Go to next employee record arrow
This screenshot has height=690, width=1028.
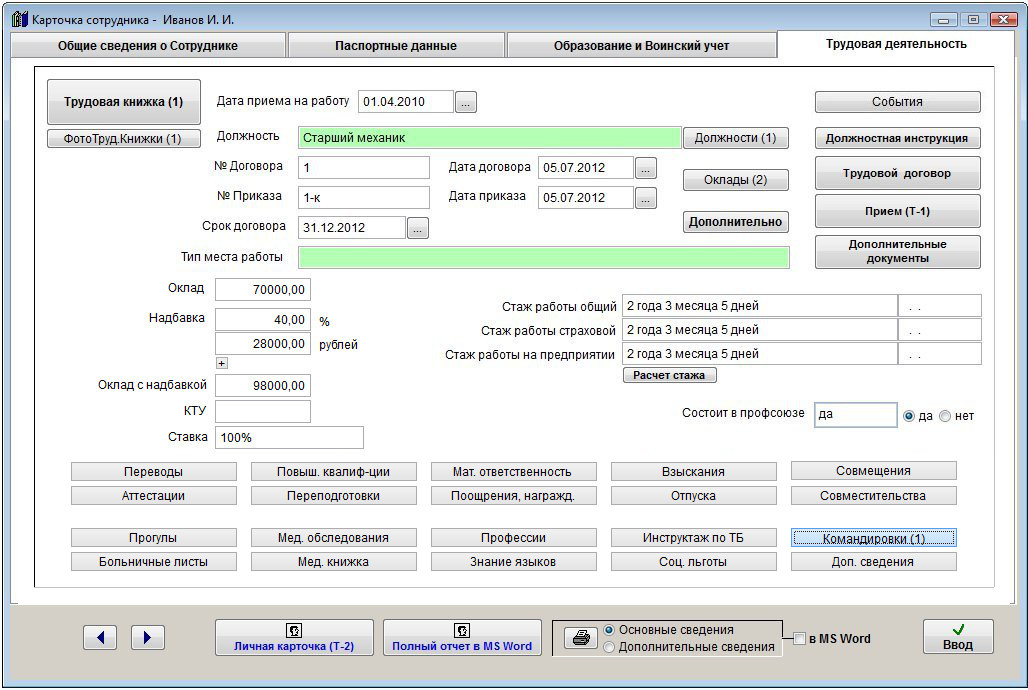coord(147,637)
